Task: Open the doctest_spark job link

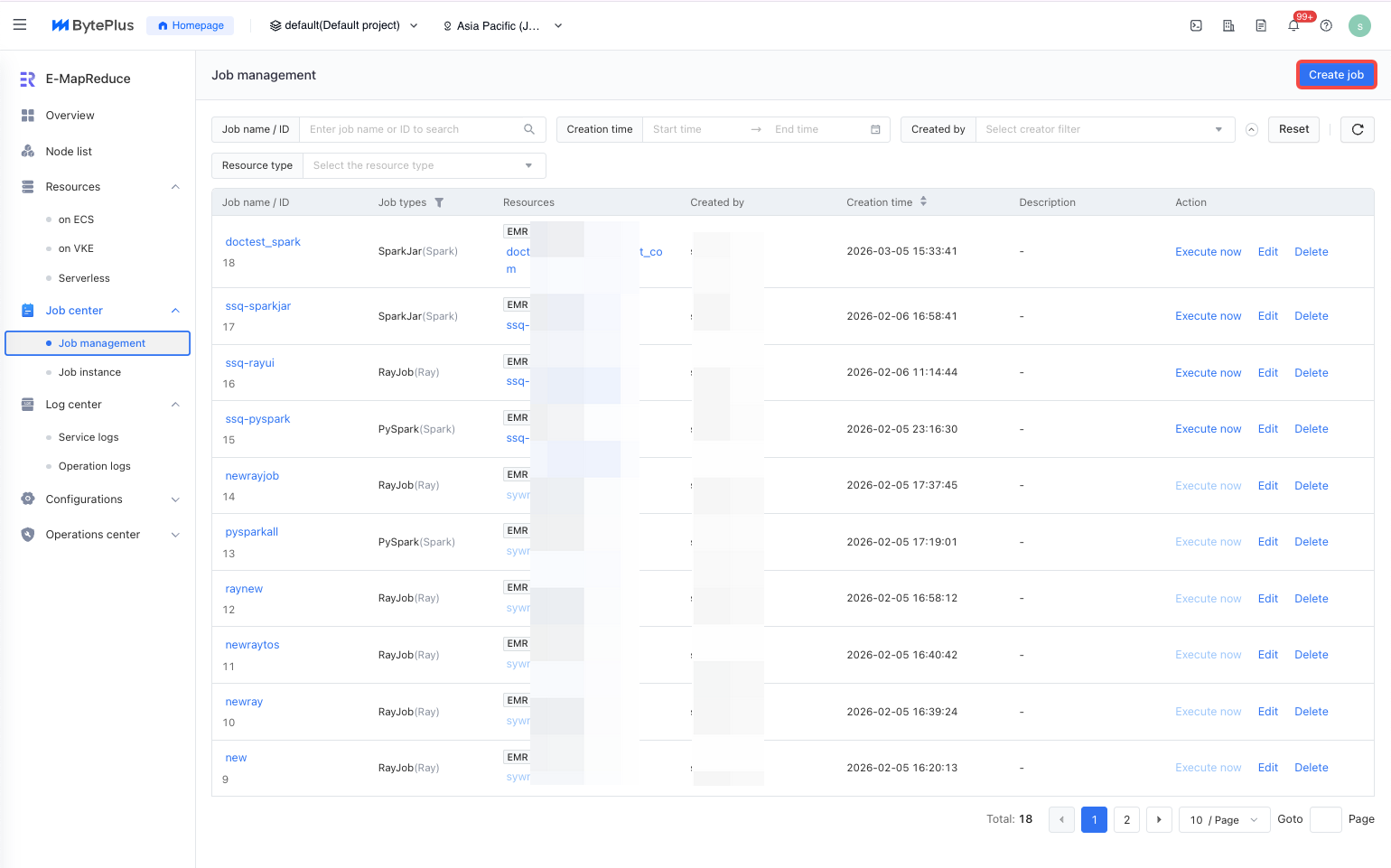Action: pyautogui.click(x=263, y=242)
